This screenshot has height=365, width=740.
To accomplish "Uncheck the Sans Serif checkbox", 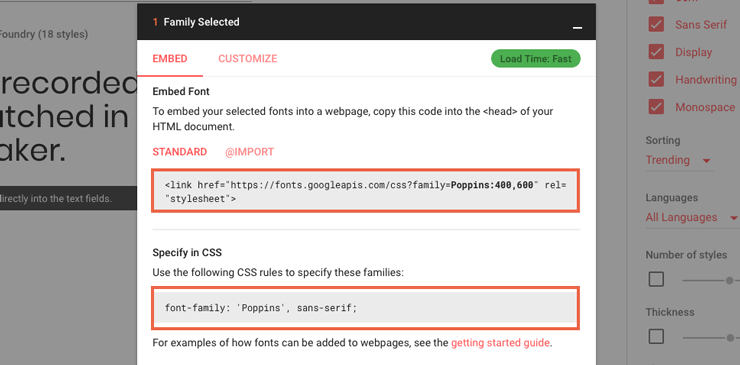I will [656, 25].
